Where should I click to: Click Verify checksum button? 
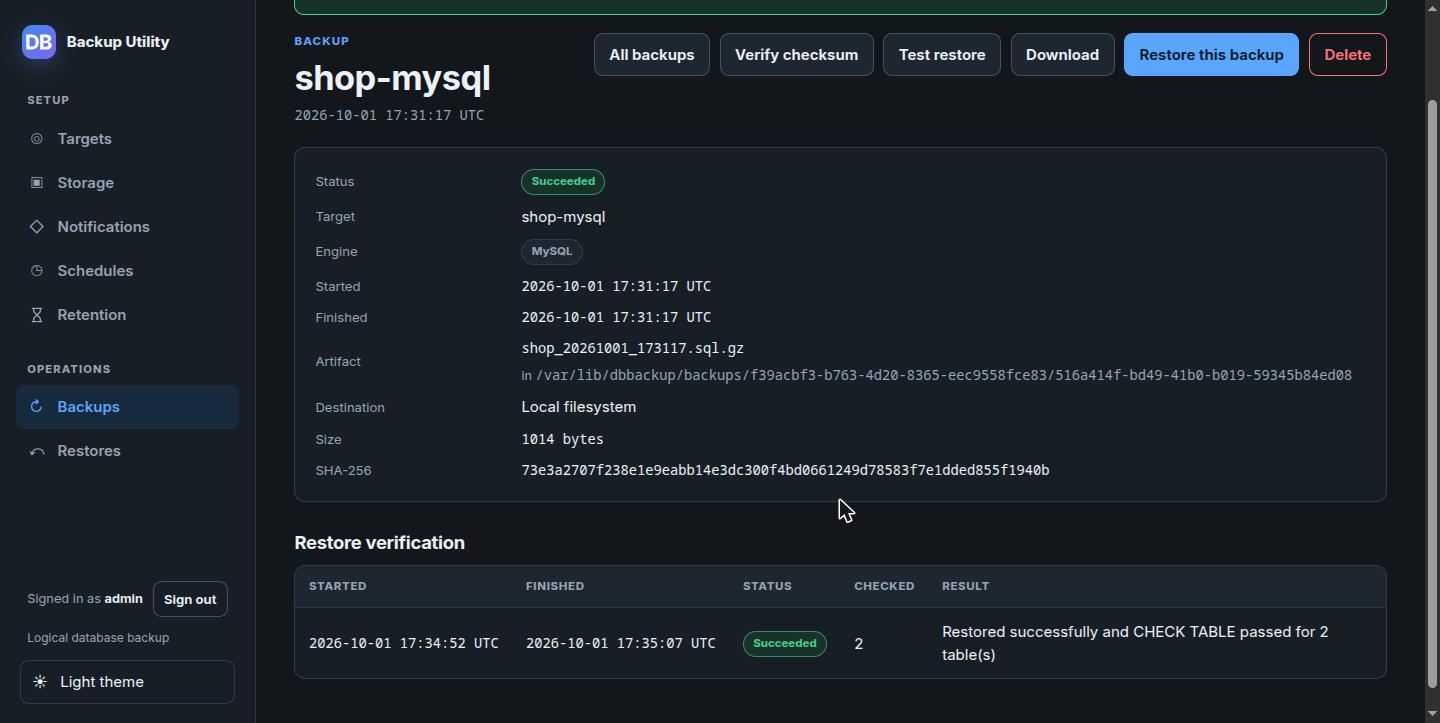point(796,55)
